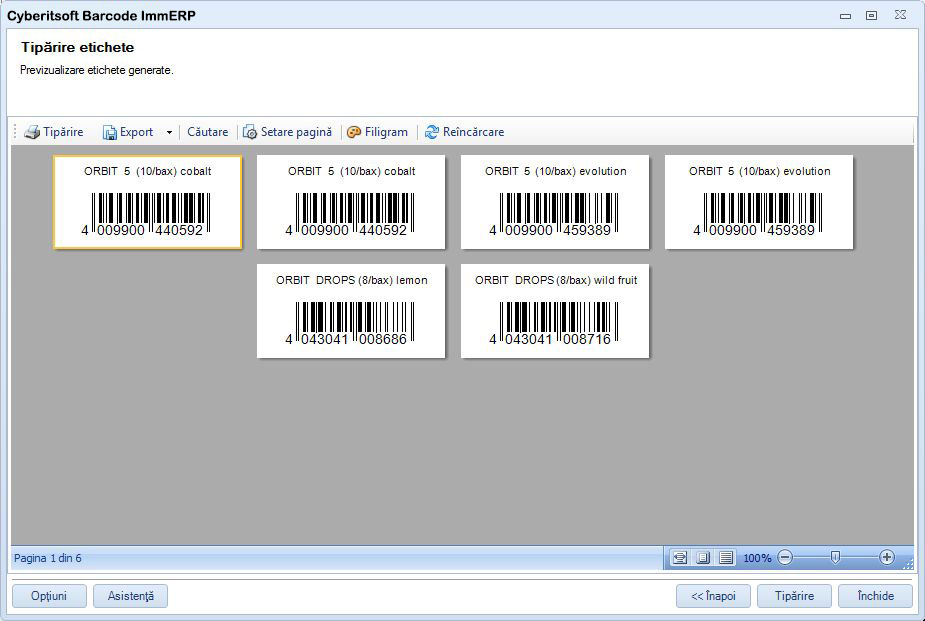Click the Asistență button

(x=130, y=596)
